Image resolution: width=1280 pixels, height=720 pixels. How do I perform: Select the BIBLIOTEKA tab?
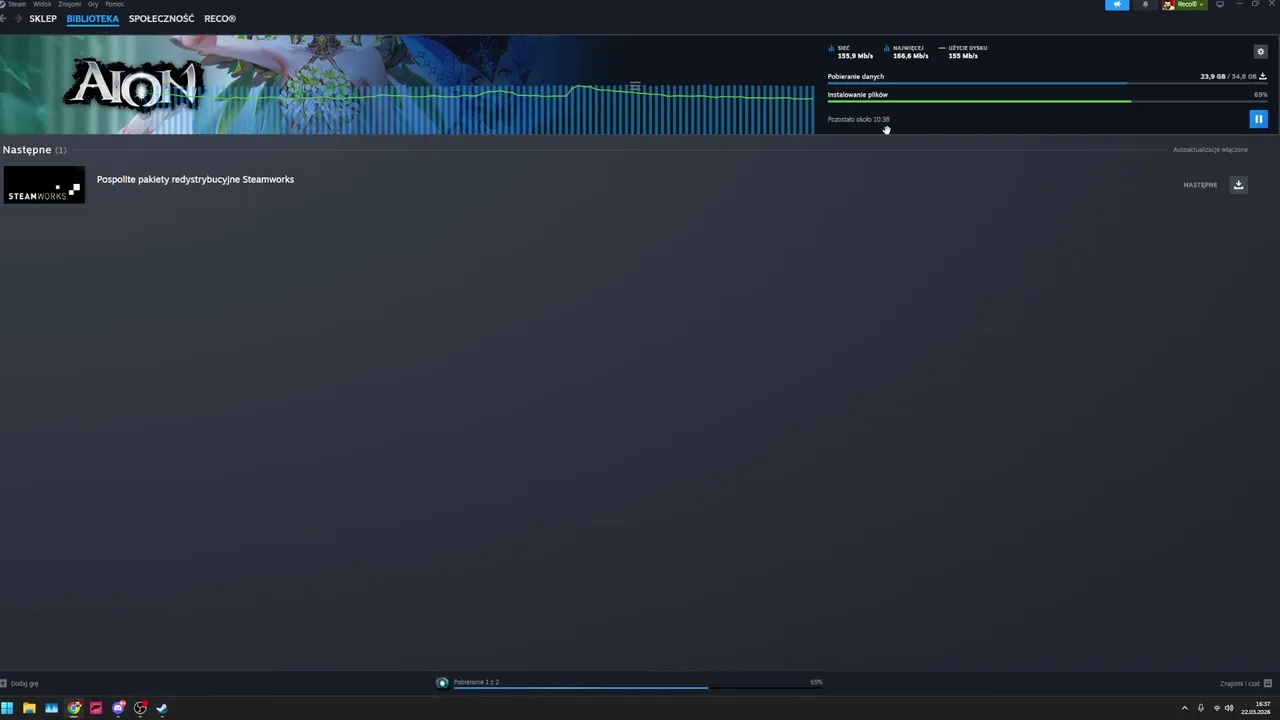pyautogui.click(x=93, y=19)
